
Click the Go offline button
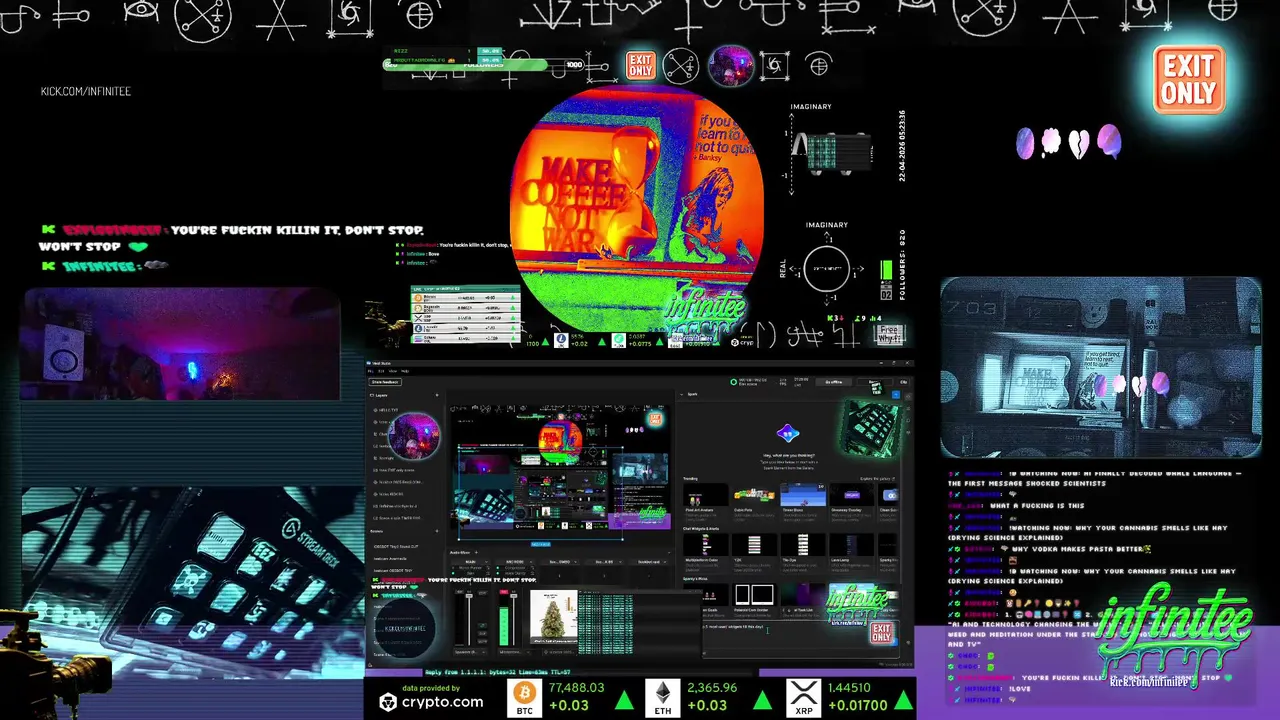[x=833, y=382]
